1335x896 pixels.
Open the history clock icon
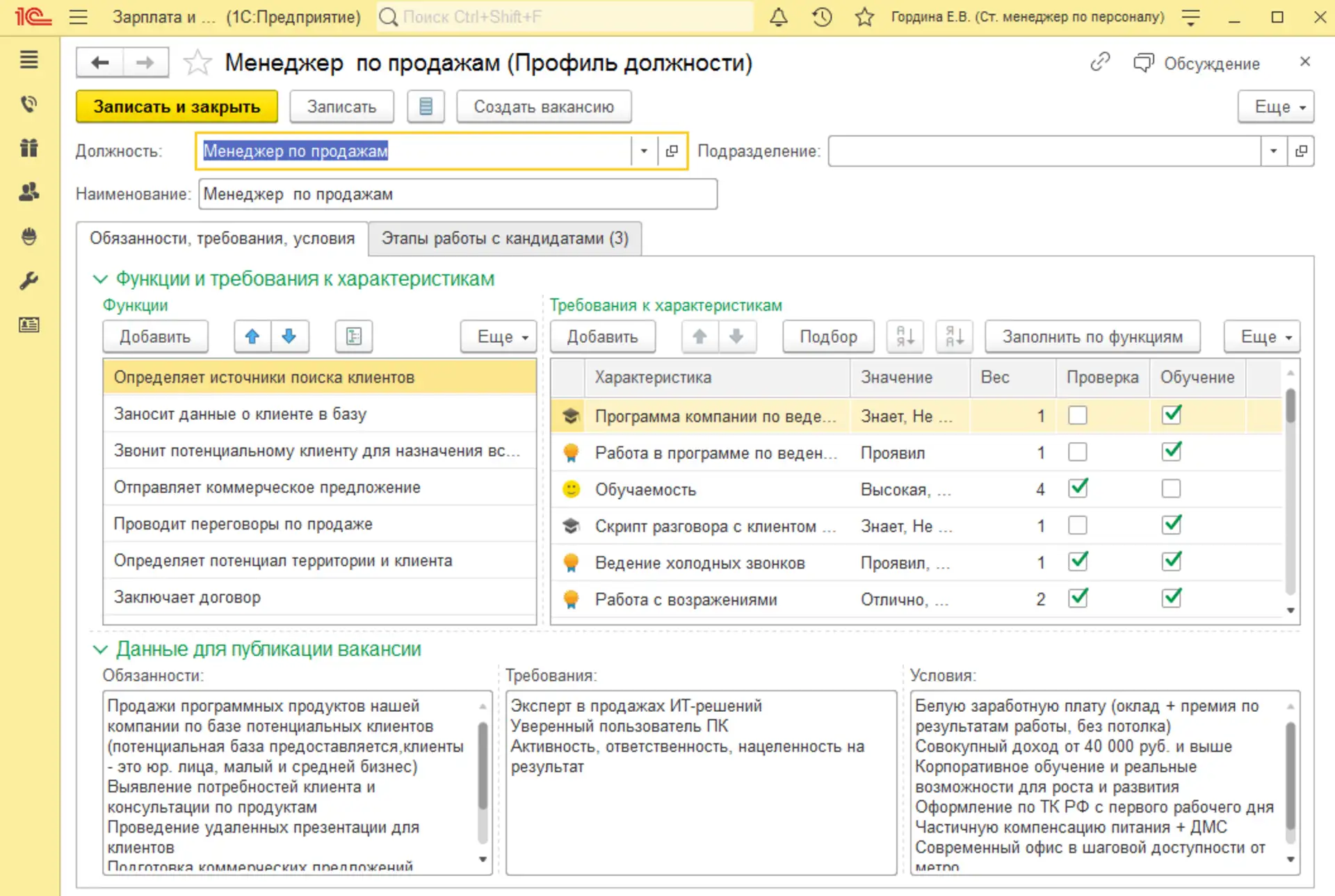coord(822,17)
